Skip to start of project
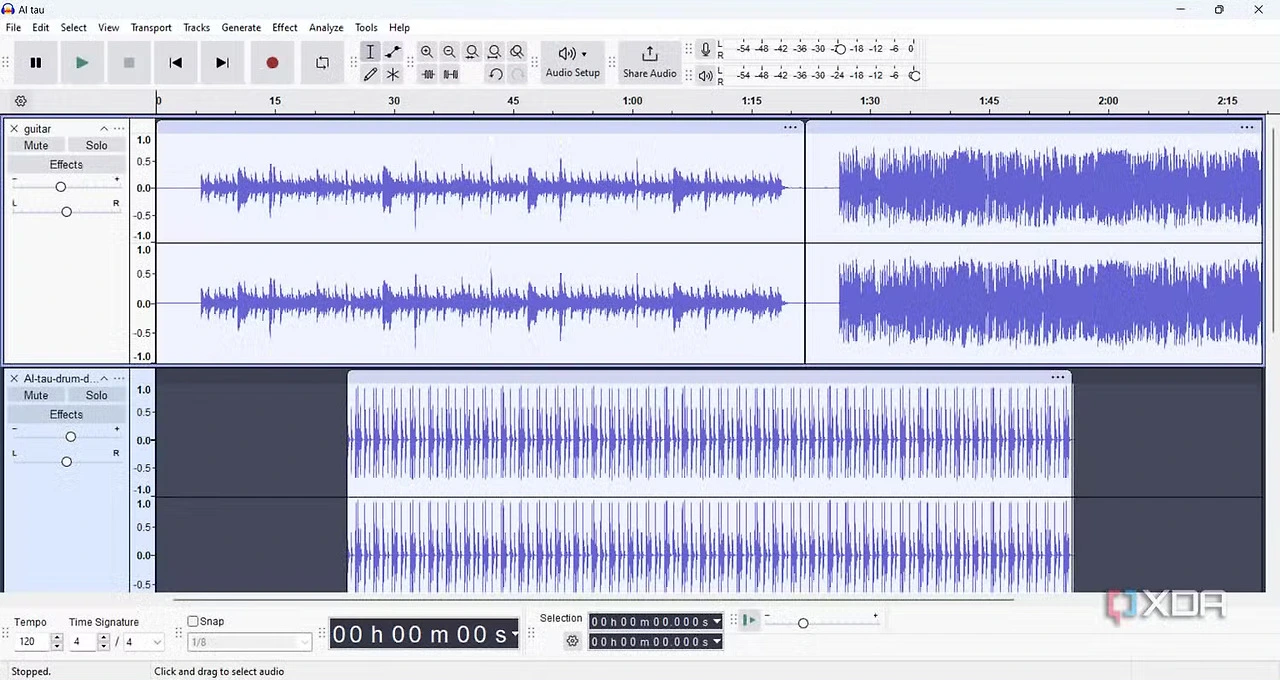The width and height of the screenshot is (1280, 680). tap(175, 63)
